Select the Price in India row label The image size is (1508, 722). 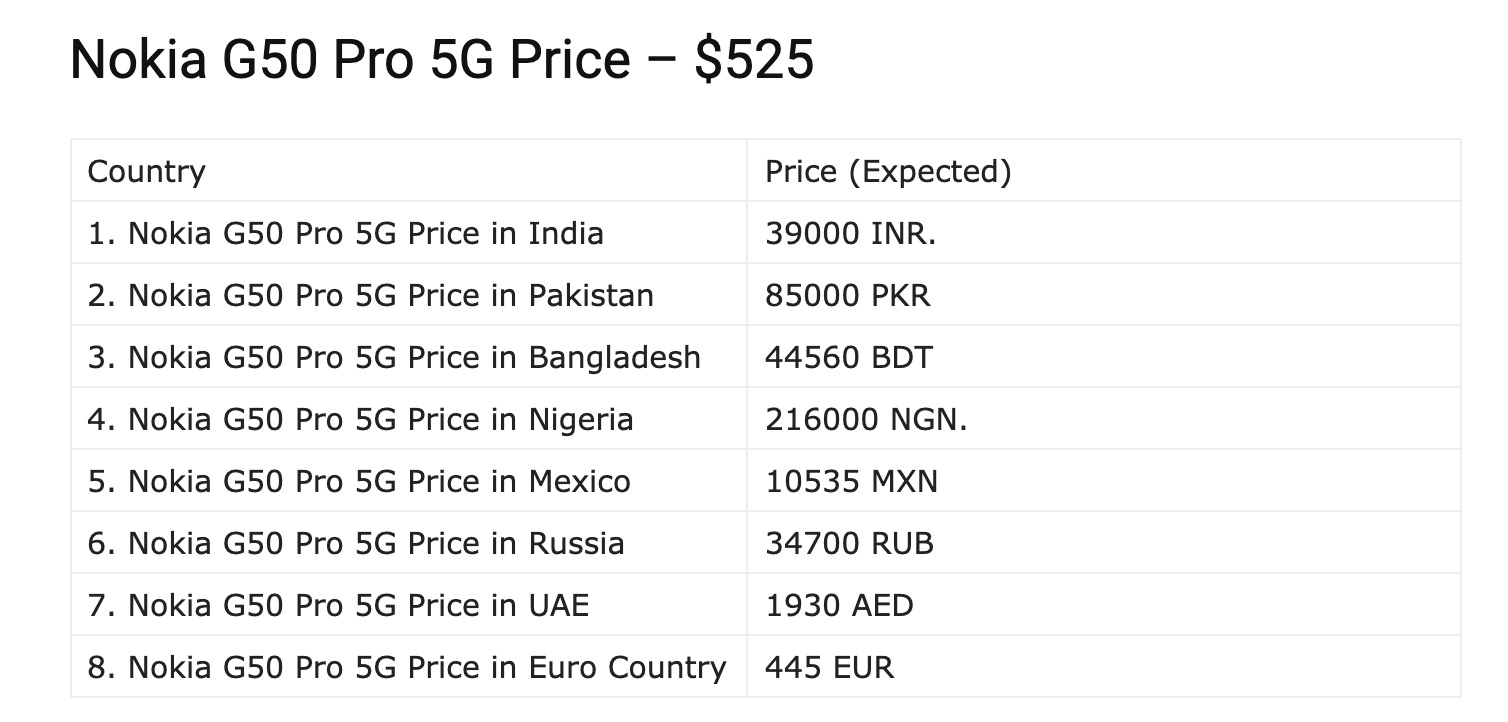(346, 234)
